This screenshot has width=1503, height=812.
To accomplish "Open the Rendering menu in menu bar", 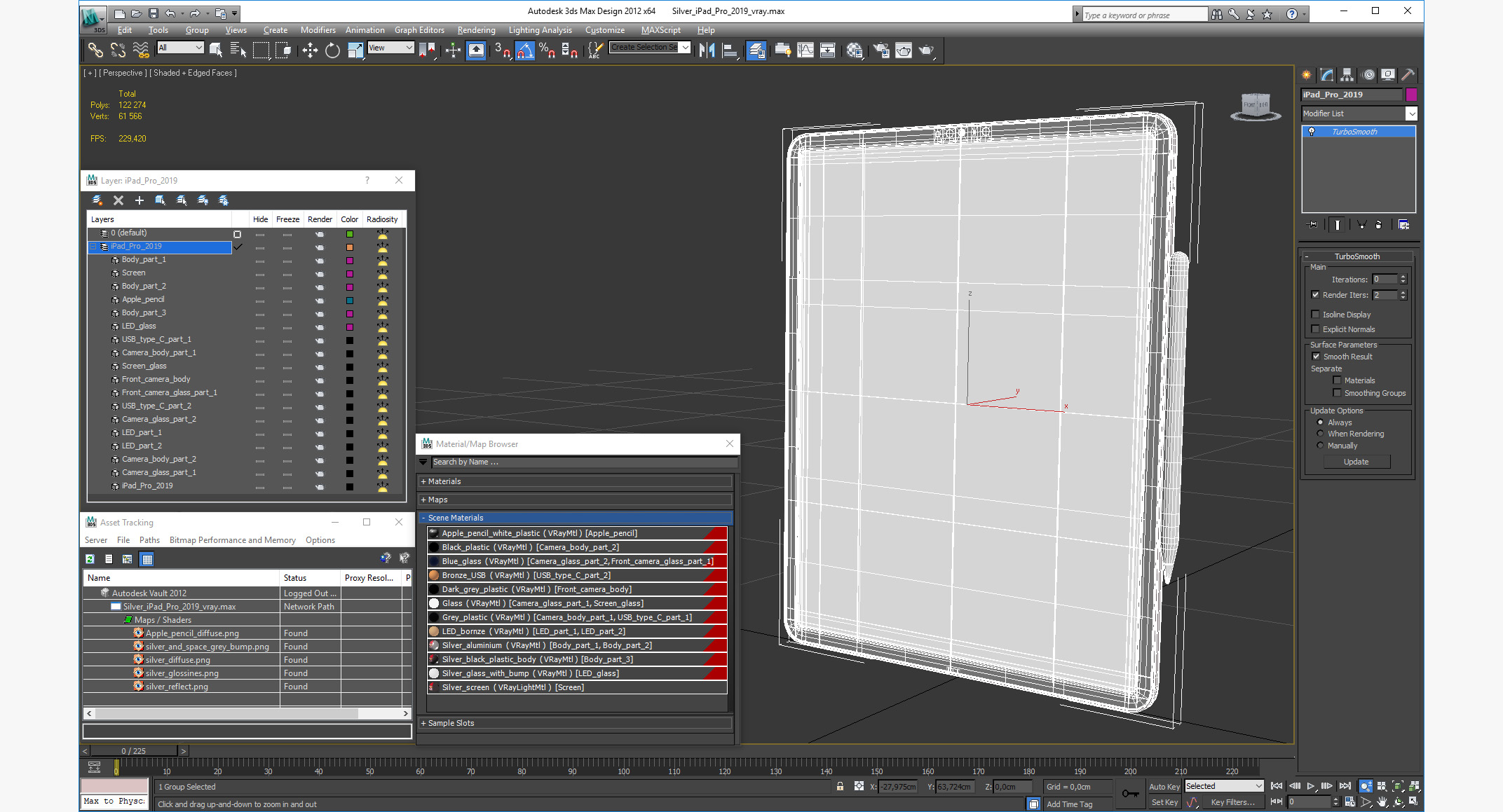I will tap(475, 30).
